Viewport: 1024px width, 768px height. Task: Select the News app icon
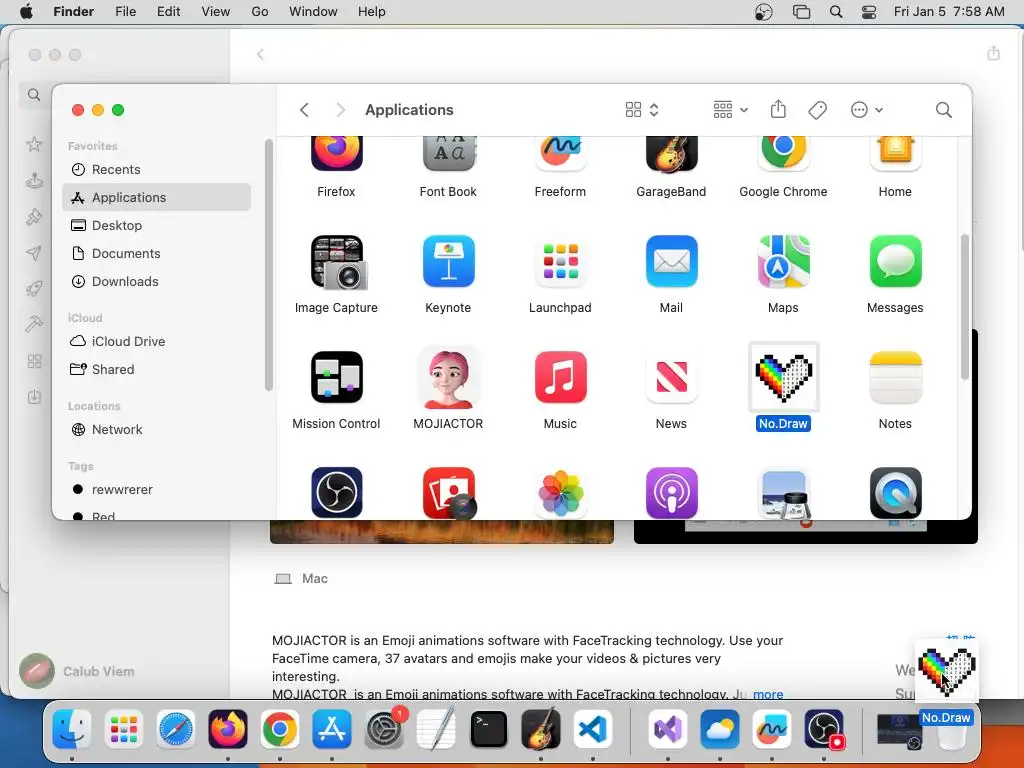pos(671,377)
